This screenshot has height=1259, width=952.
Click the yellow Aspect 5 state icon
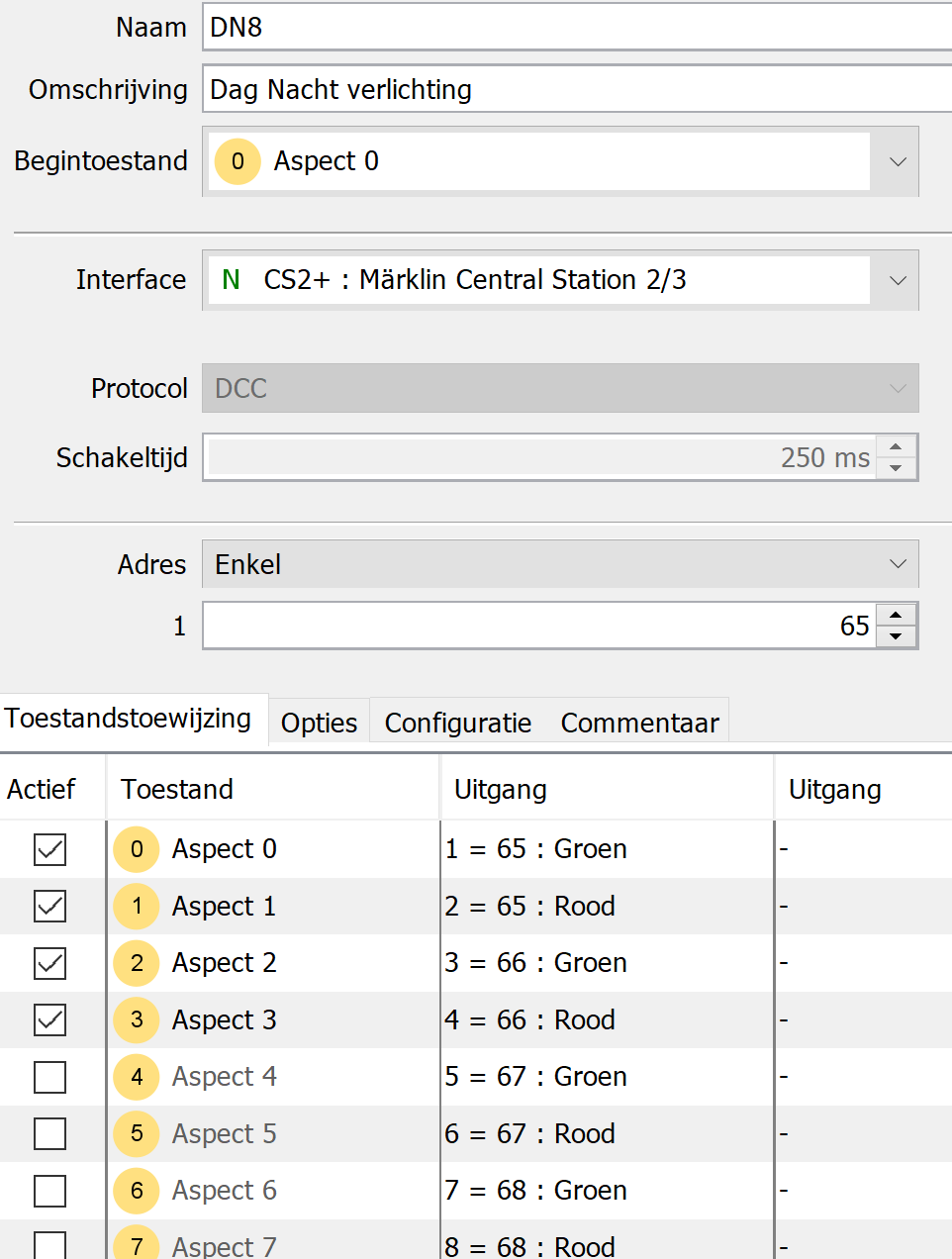[137, 1134]
